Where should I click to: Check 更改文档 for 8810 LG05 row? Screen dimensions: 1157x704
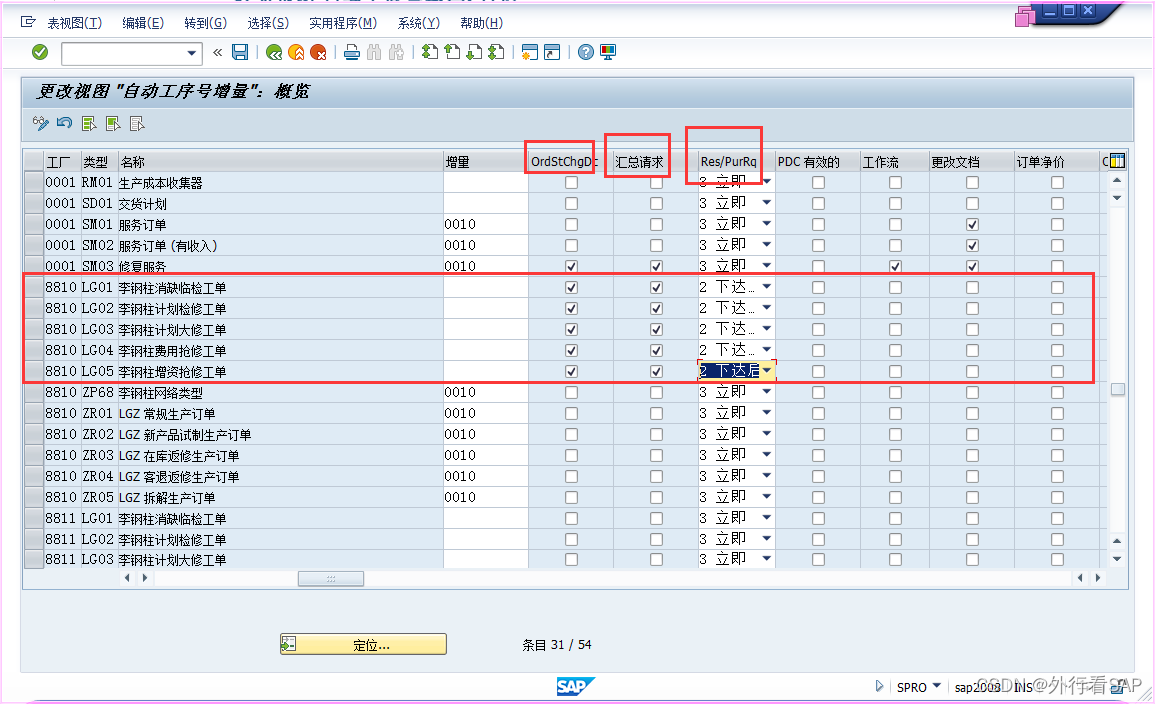973,371
